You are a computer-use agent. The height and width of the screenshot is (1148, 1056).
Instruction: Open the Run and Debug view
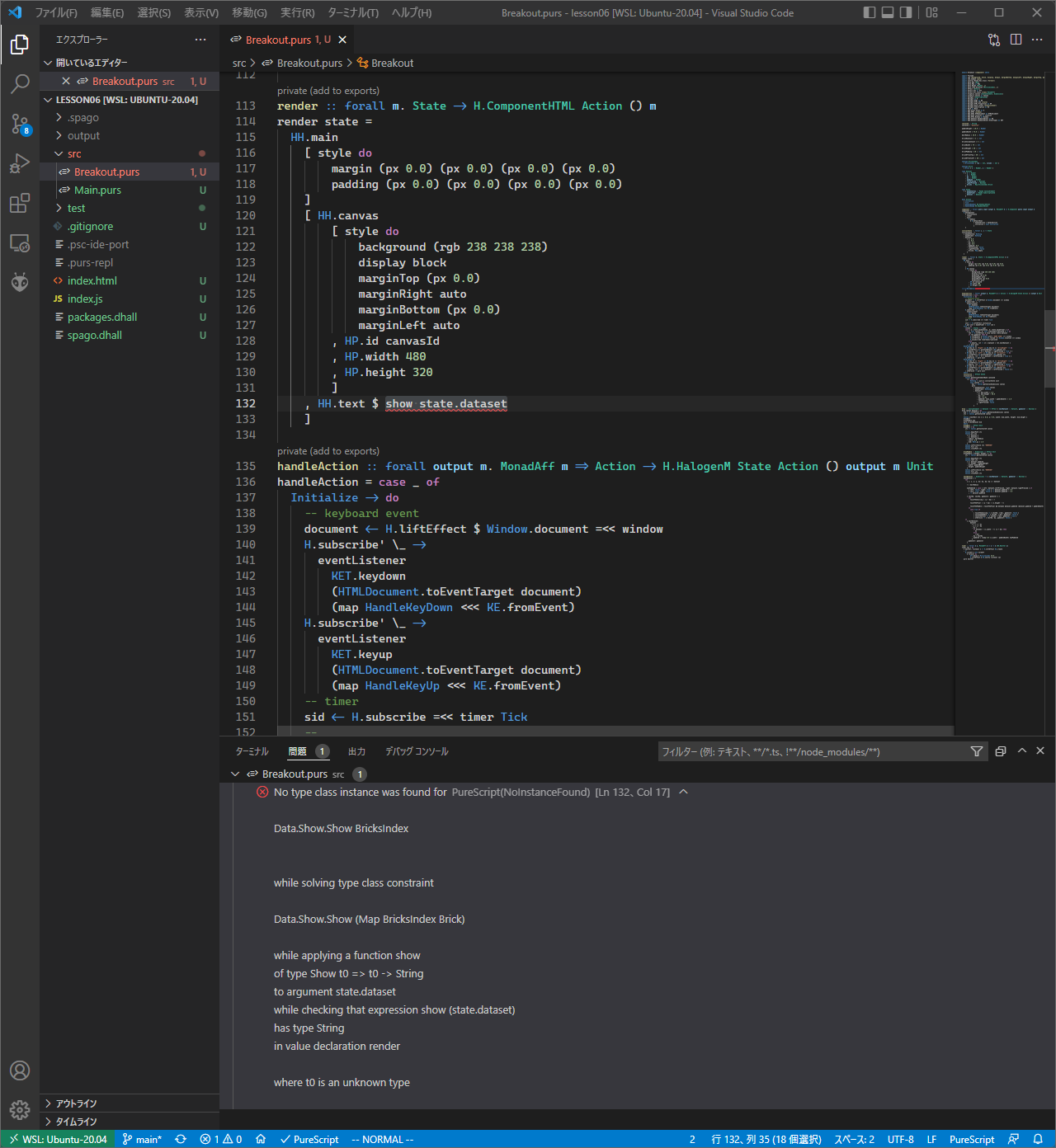[20, 163]
